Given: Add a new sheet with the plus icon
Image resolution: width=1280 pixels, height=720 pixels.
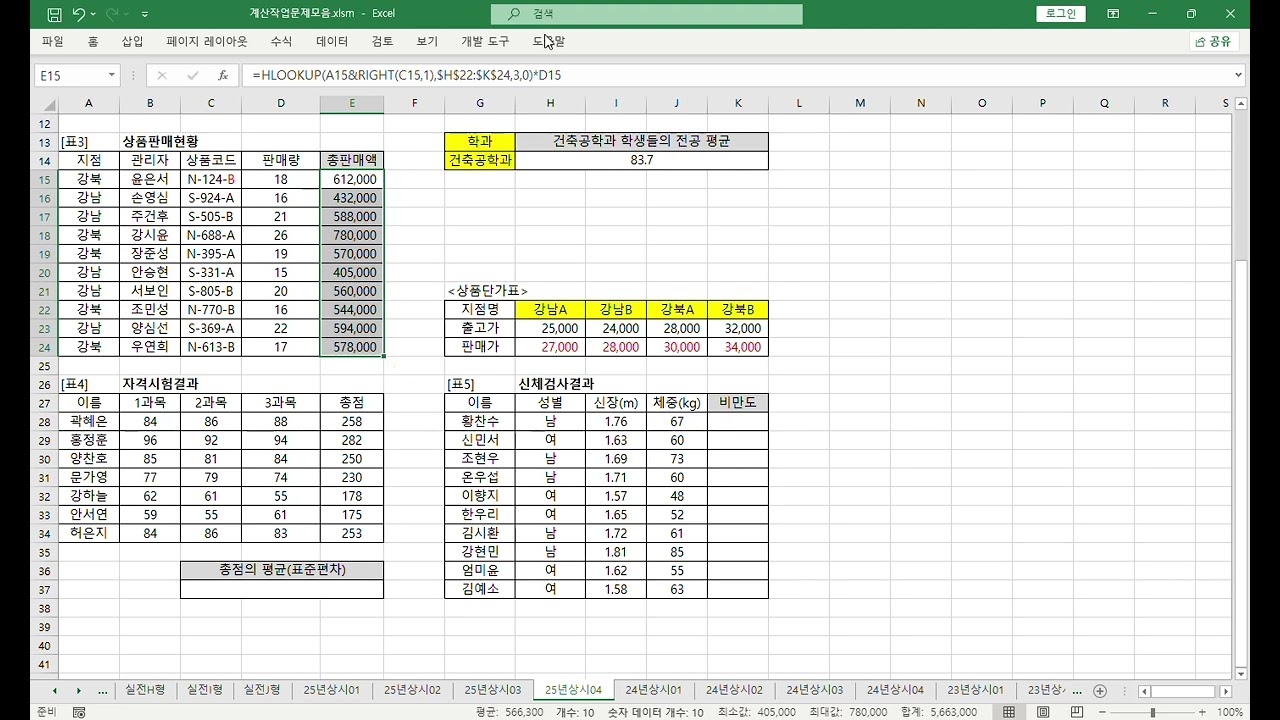Looking at the screenshot, I should (1100, 691).
